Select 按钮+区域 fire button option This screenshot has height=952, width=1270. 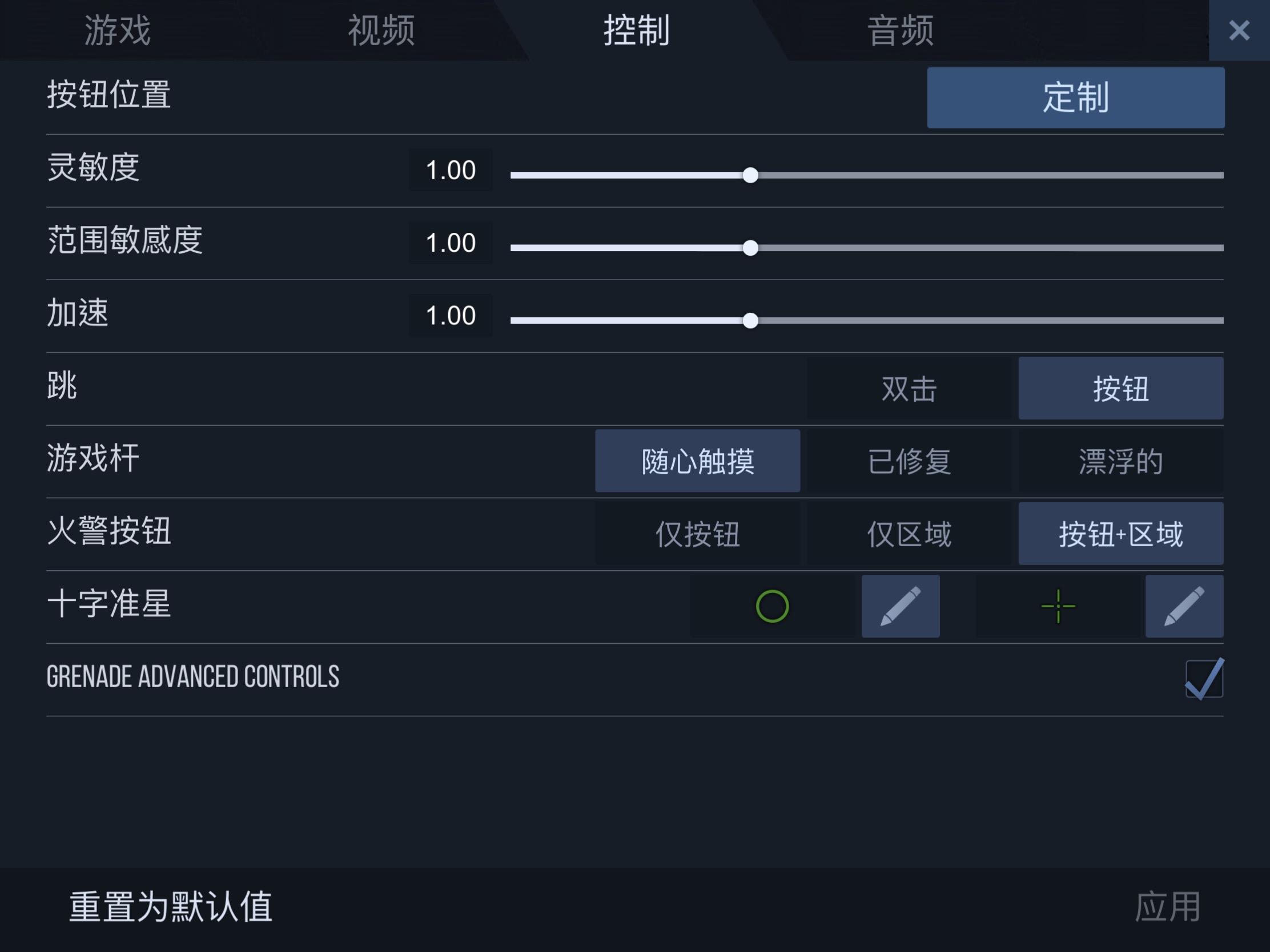1121,534
